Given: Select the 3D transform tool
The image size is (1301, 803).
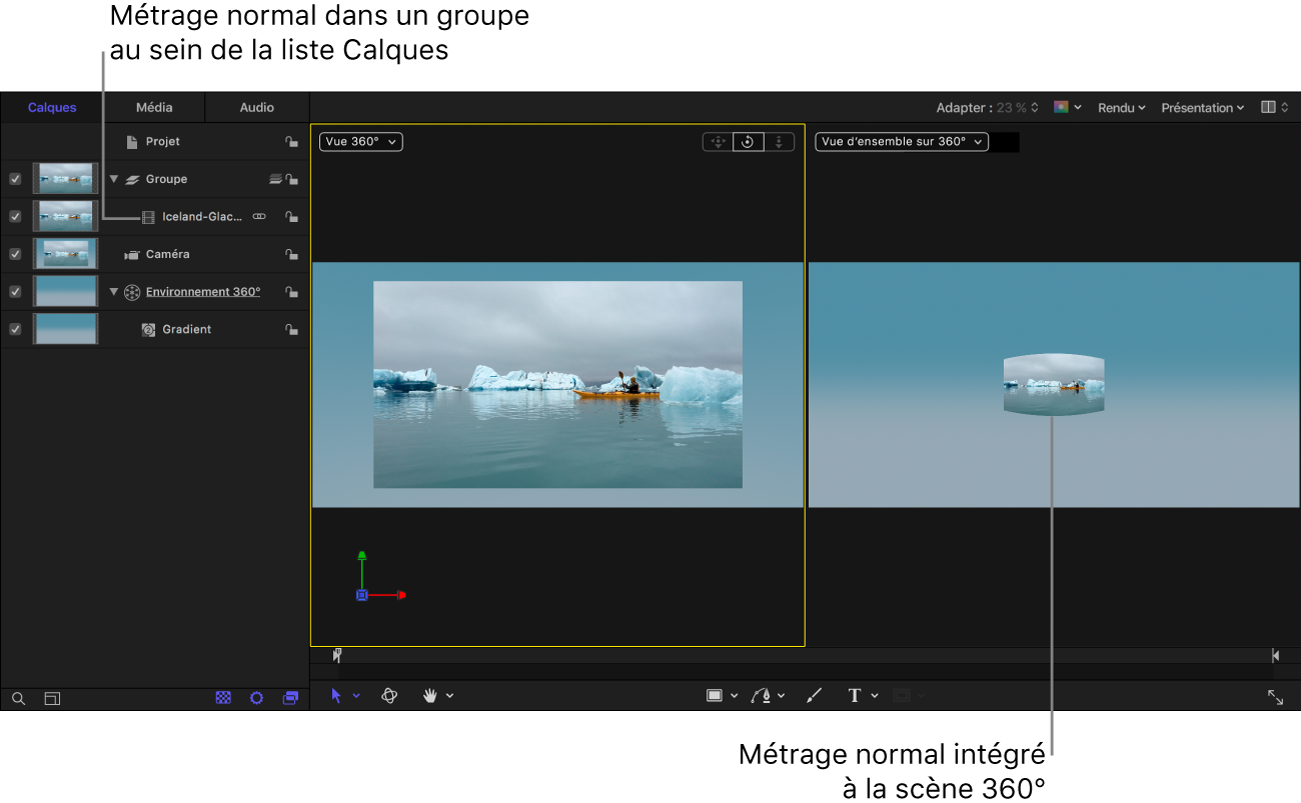Looking at the screenshot, I should [390, 696].
